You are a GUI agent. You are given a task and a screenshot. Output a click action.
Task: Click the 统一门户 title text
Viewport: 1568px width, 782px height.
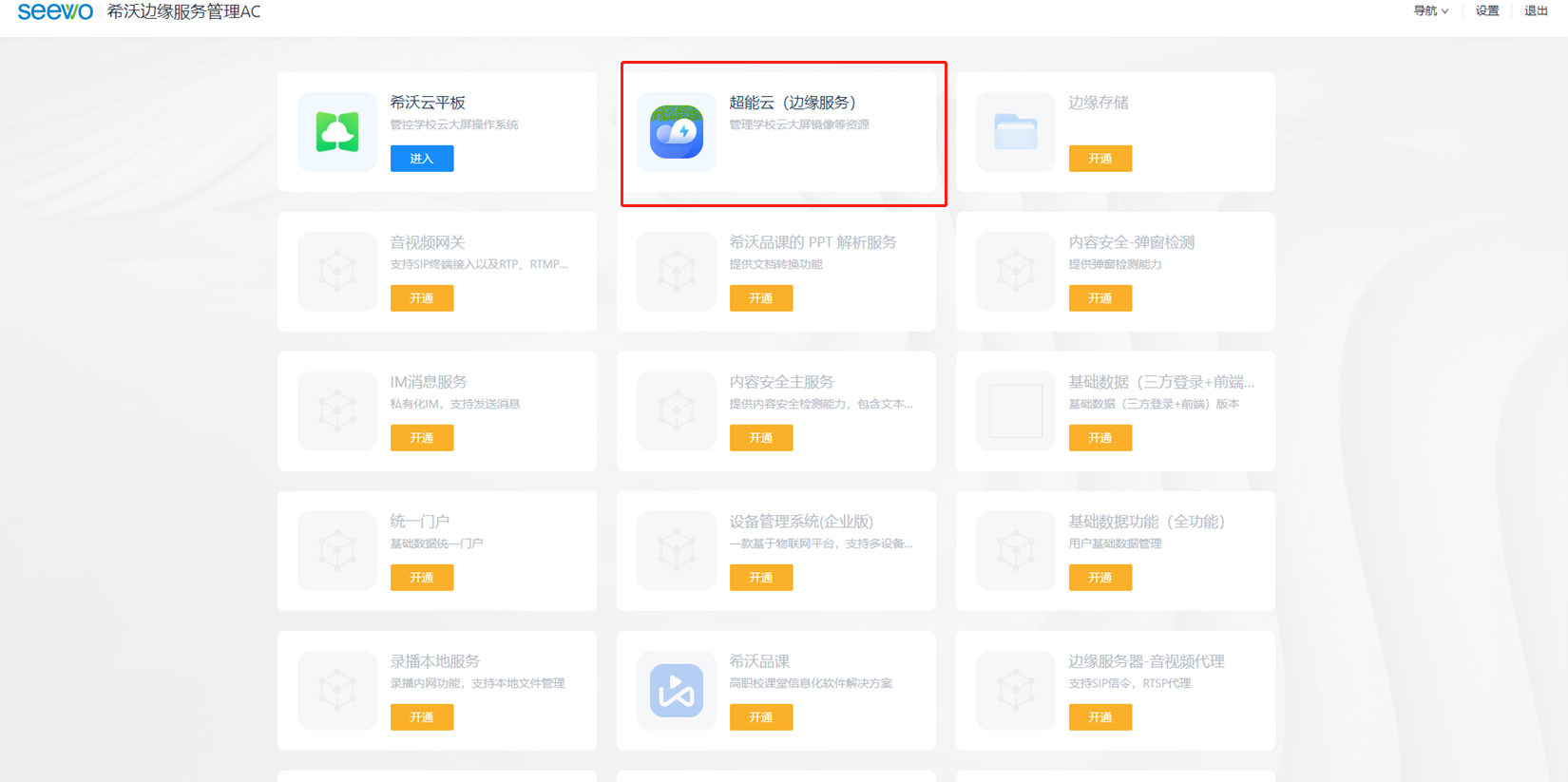(420, 522)
